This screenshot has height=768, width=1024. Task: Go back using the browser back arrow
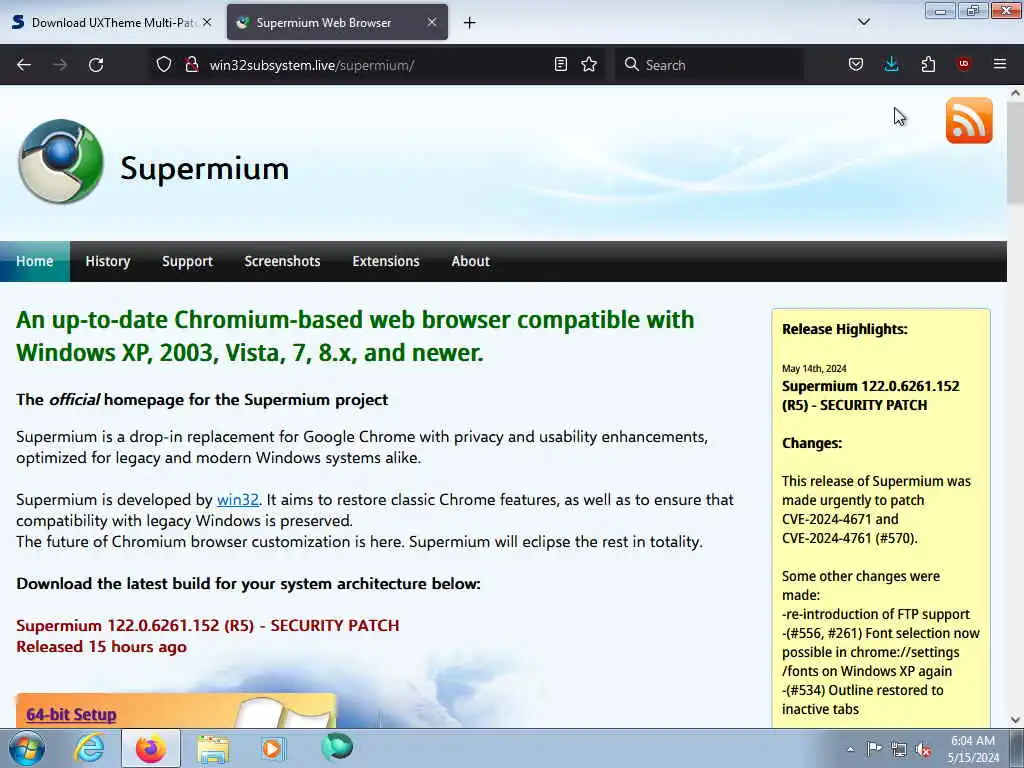tap(24, 65)
